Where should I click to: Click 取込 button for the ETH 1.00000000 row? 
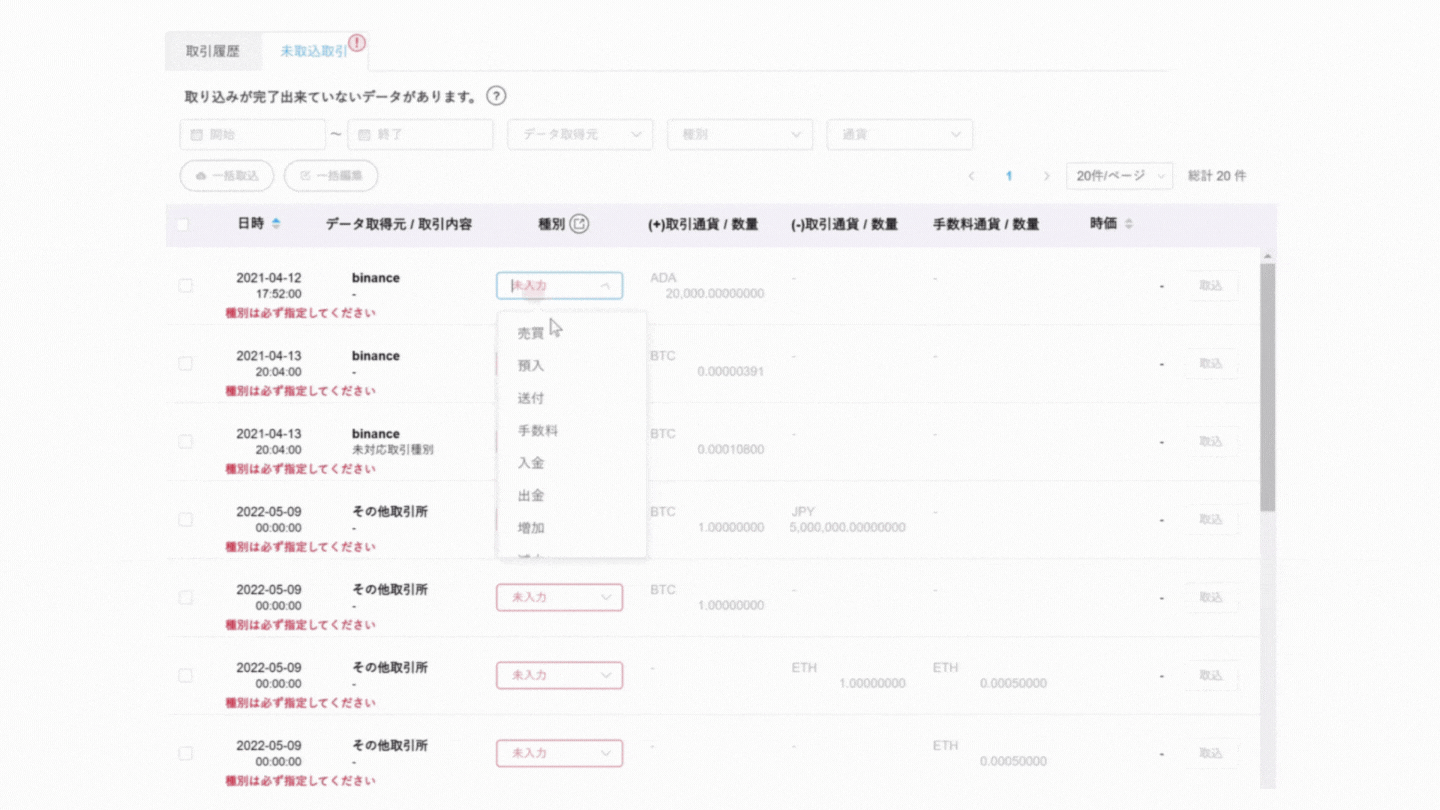click(x=1211, y=676)
